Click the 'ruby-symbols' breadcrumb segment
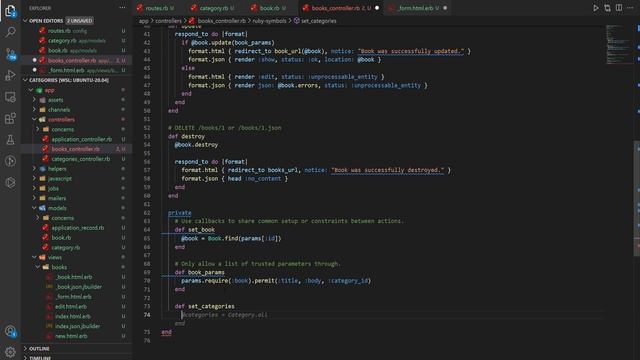640x360 pixels. click(269, 21)
